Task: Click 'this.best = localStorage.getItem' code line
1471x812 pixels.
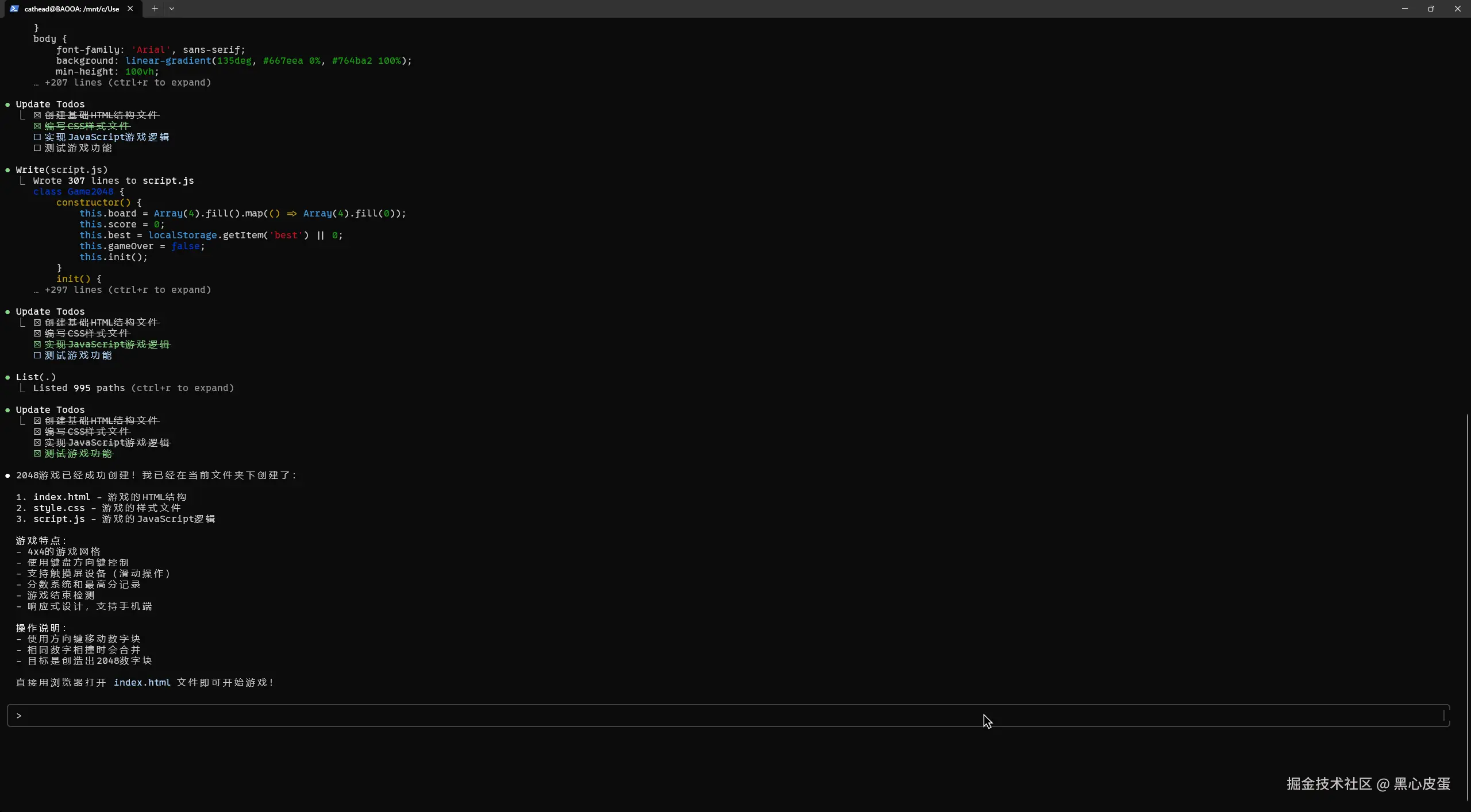Action: (x=211, y=235)
